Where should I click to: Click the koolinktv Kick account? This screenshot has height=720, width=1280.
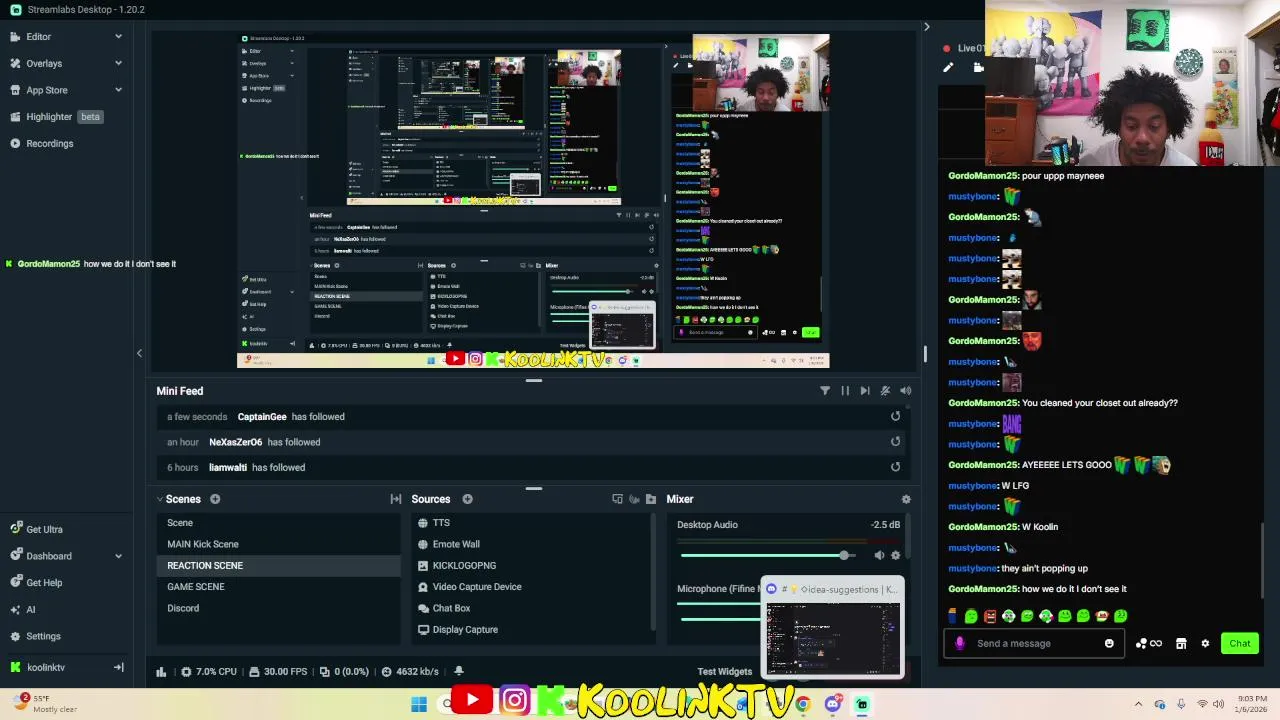[46, 667]
